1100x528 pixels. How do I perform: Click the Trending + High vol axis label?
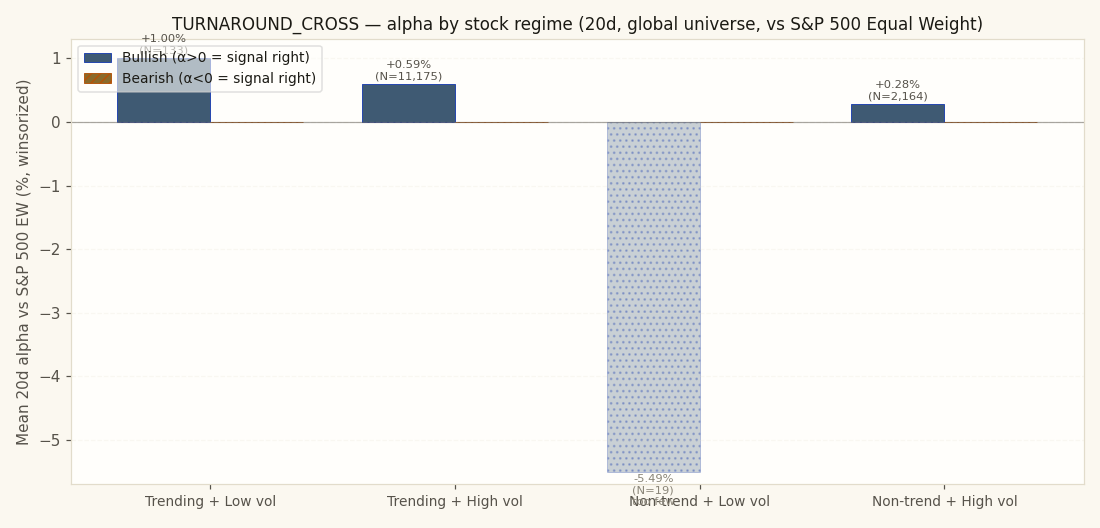pyautogui.click(x=455, y=501)
